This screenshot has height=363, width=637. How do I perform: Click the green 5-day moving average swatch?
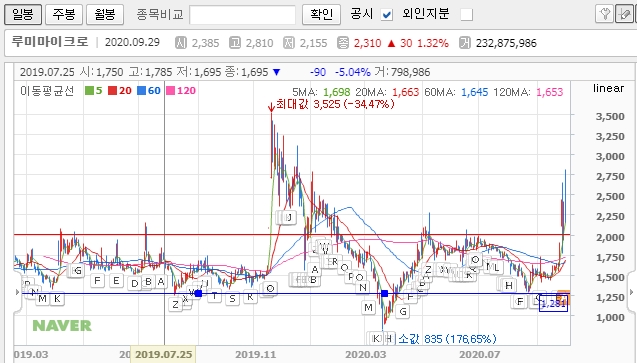tap(89, 91)
